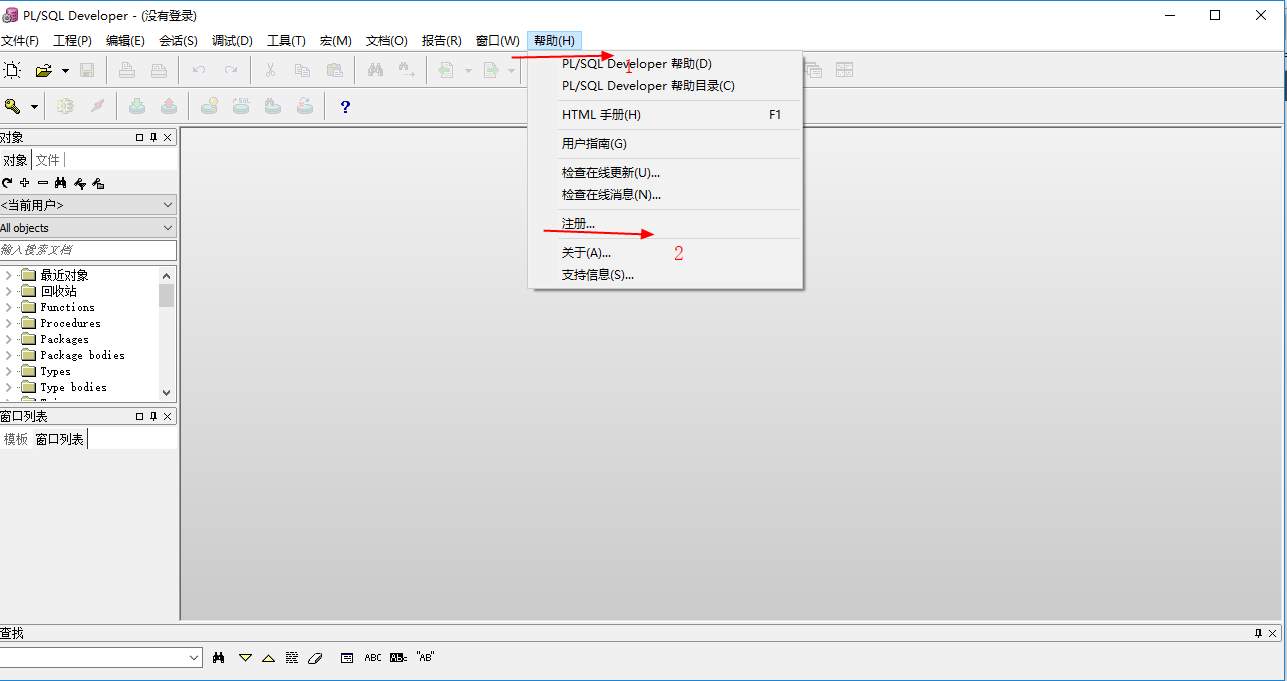Expand the Procedures tree node

8,323
